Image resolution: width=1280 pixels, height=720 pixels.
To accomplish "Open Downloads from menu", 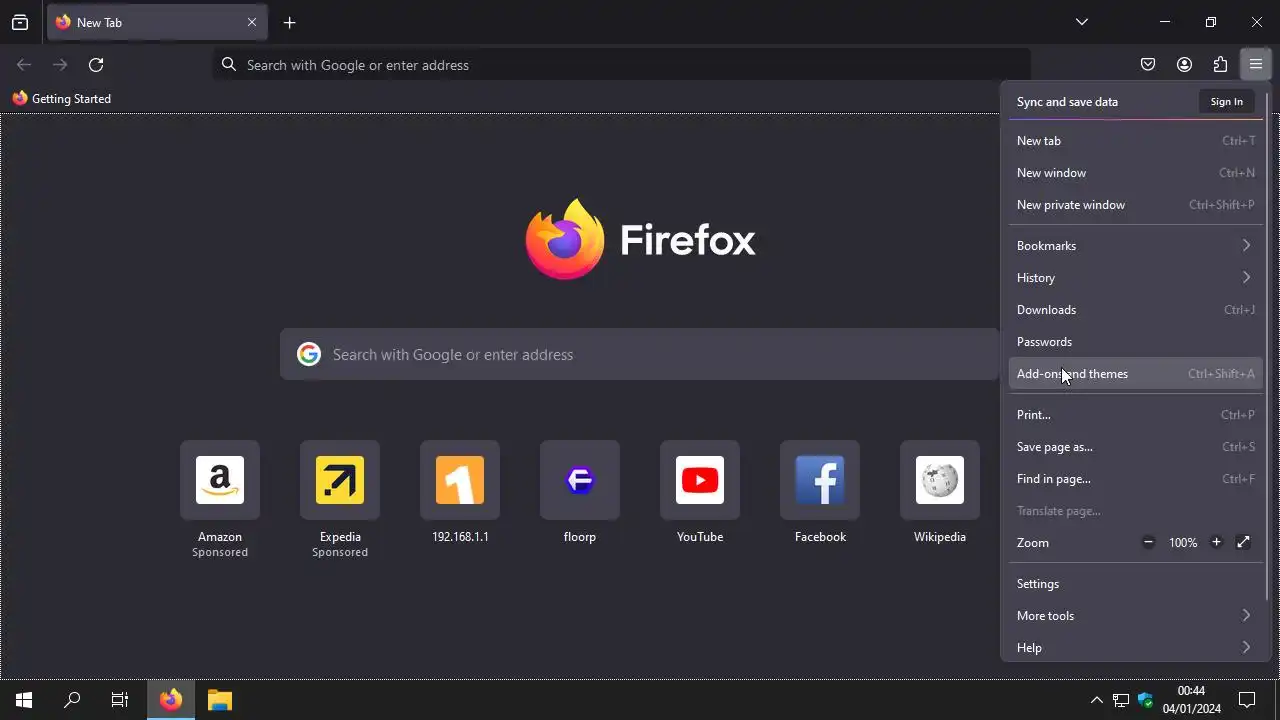I will 1135,310.
